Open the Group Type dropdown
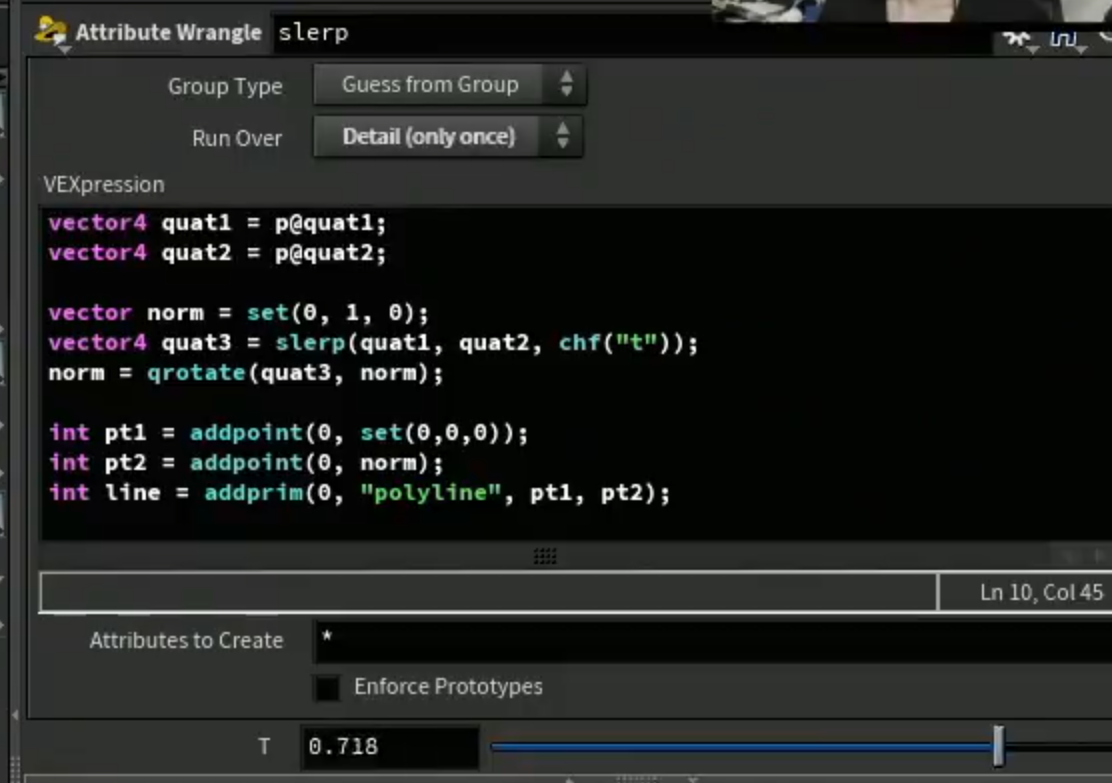Viewport: 1112px width, 783px height. [450, 84]
